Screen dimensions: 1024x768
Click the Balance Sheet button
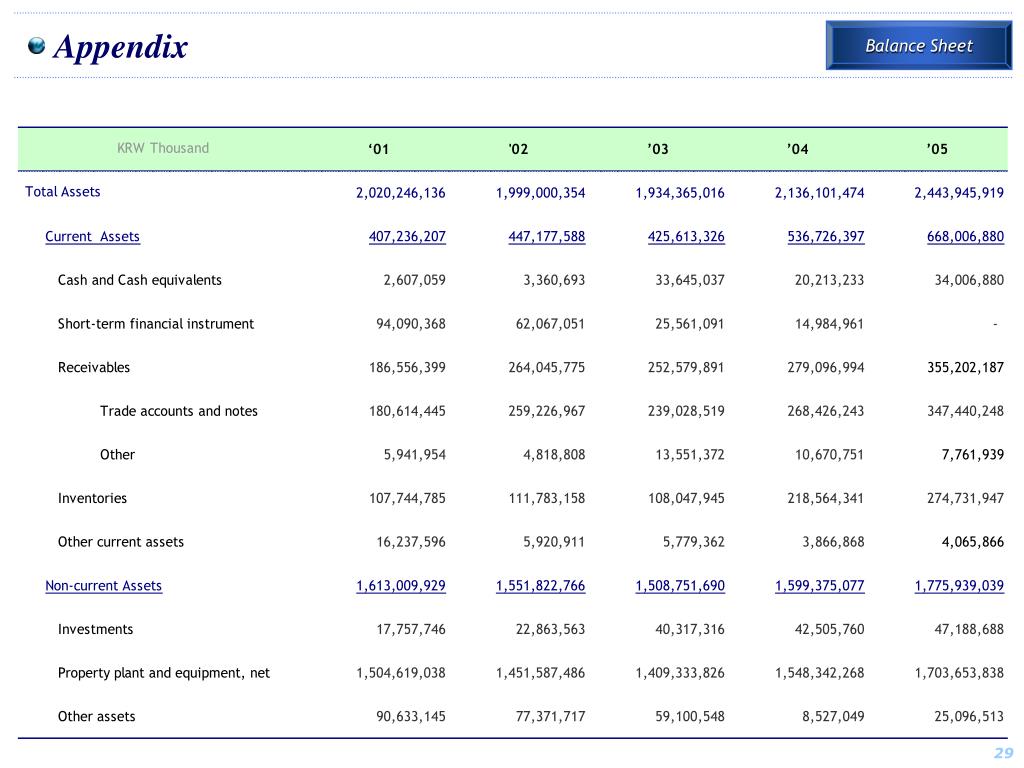click(918, 45)
